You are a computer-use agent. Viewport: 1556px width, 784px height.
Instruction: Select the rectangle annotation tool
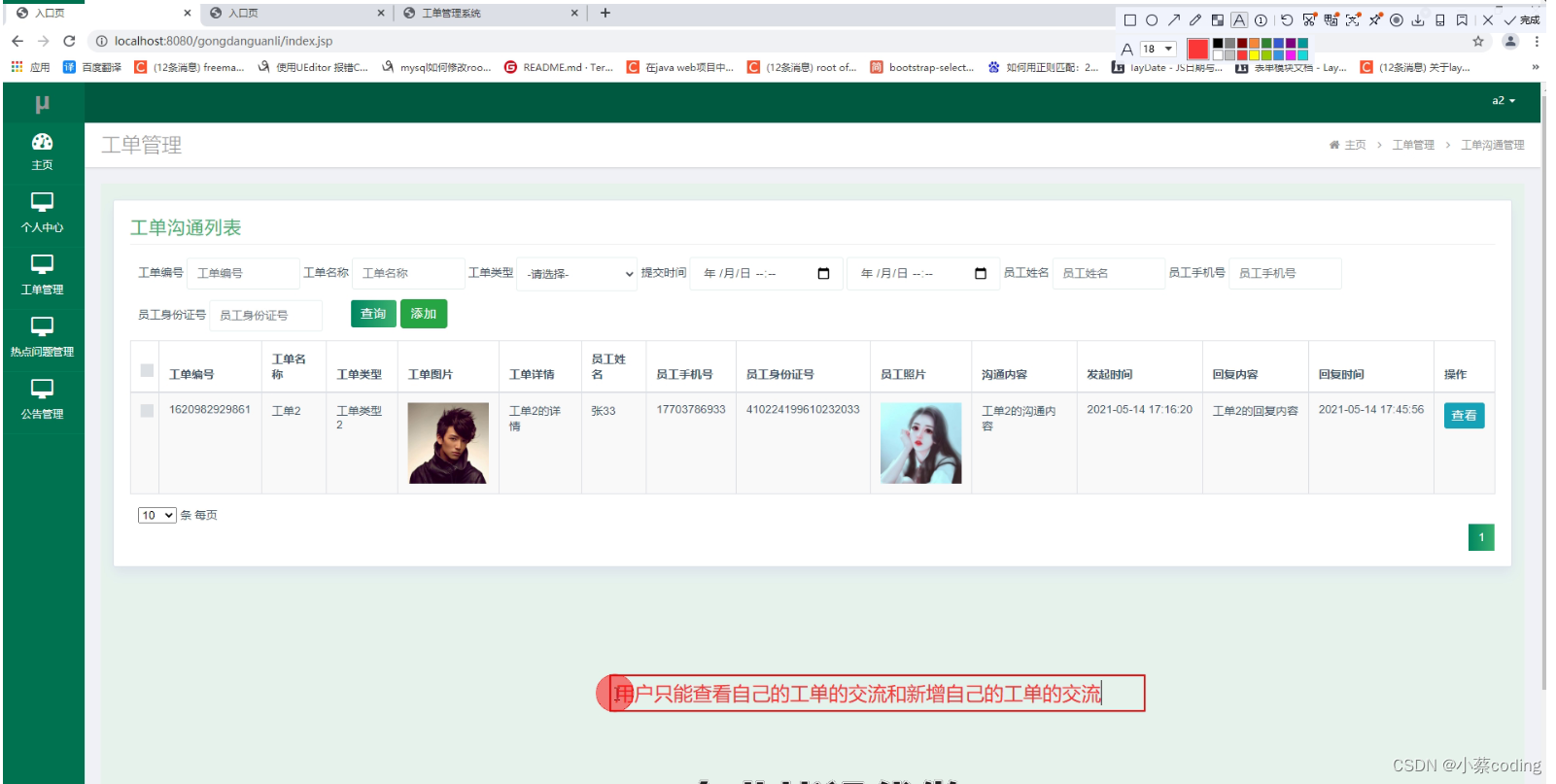(1129, 19)
